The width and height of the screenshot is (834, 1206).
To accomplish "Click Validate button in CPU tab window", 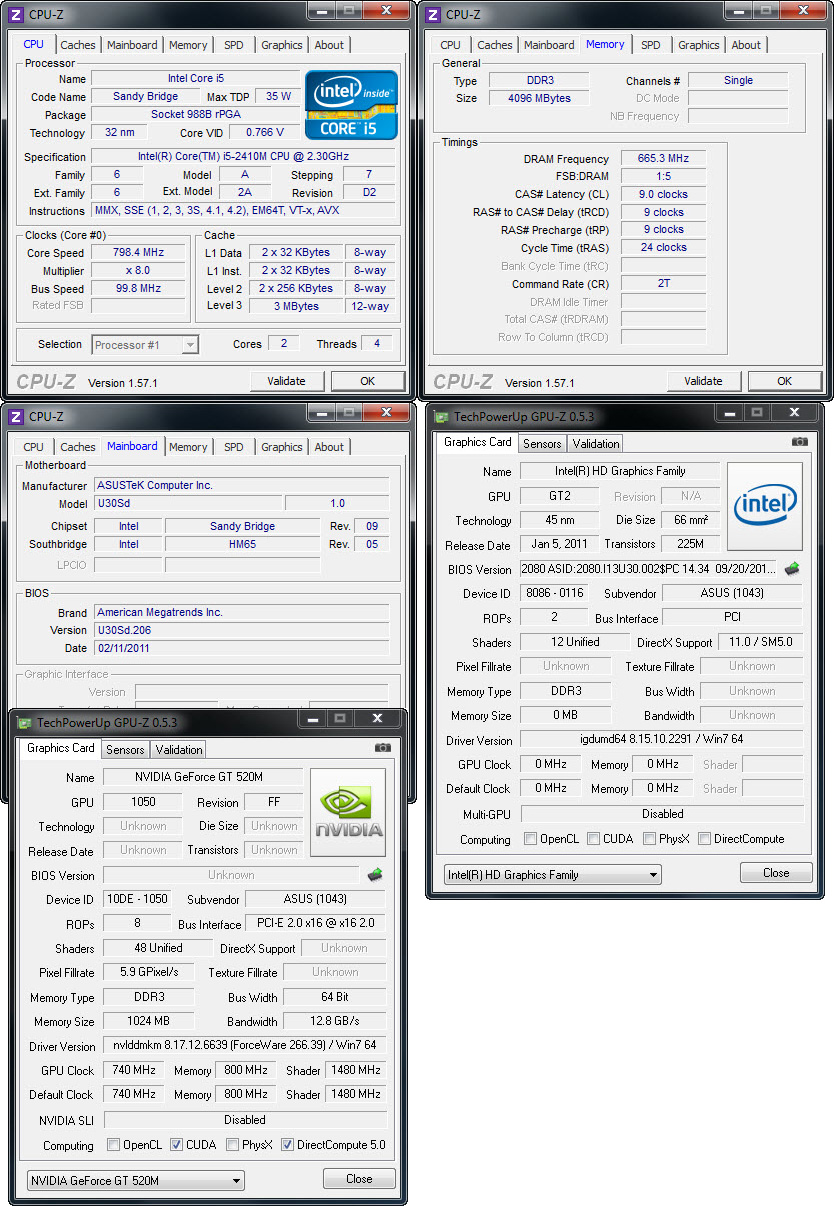I will 286,381.
